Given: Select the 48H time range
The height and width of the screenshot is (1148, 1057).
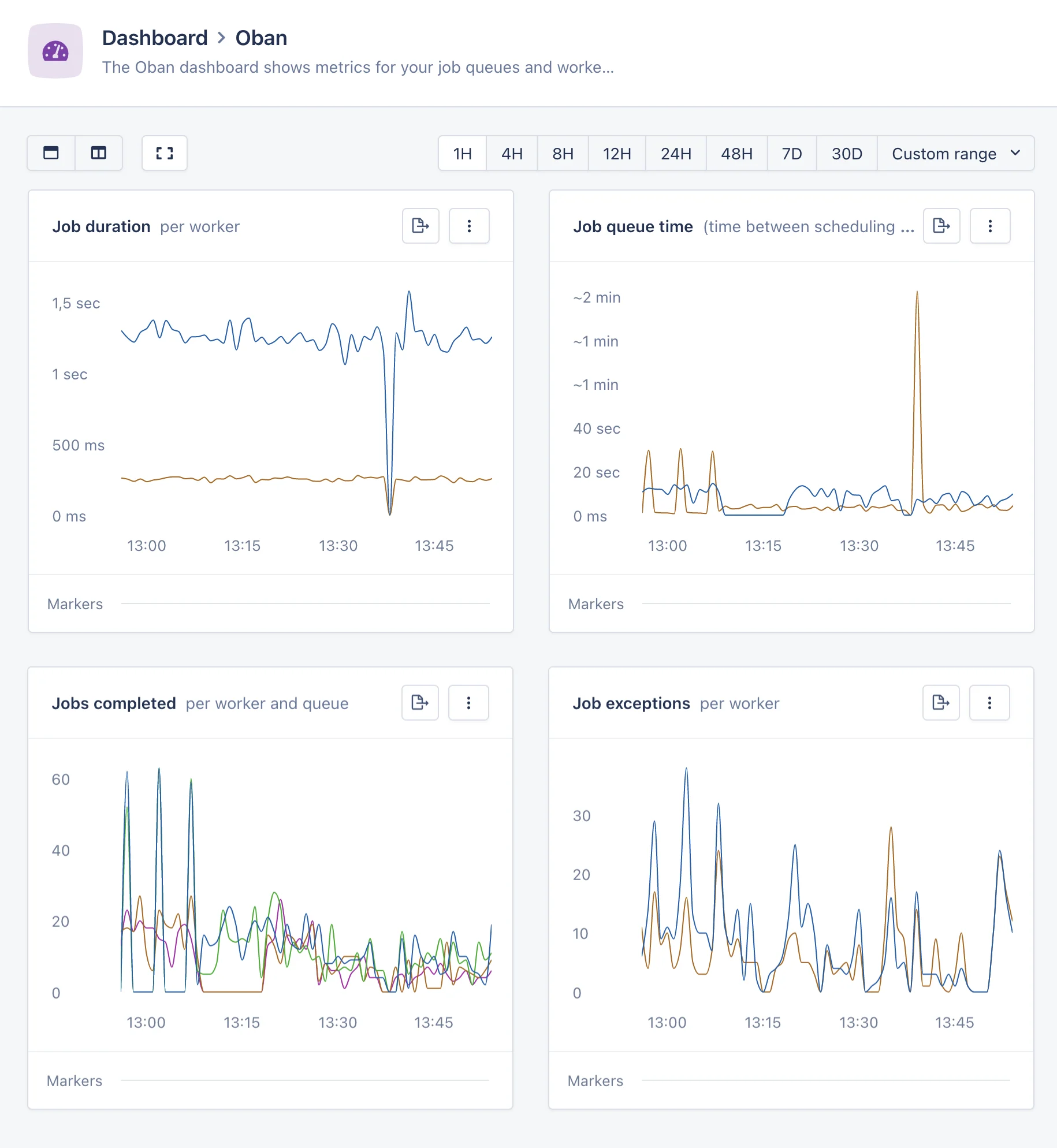Looking at the screenshot, I should (x=737, y=154).
